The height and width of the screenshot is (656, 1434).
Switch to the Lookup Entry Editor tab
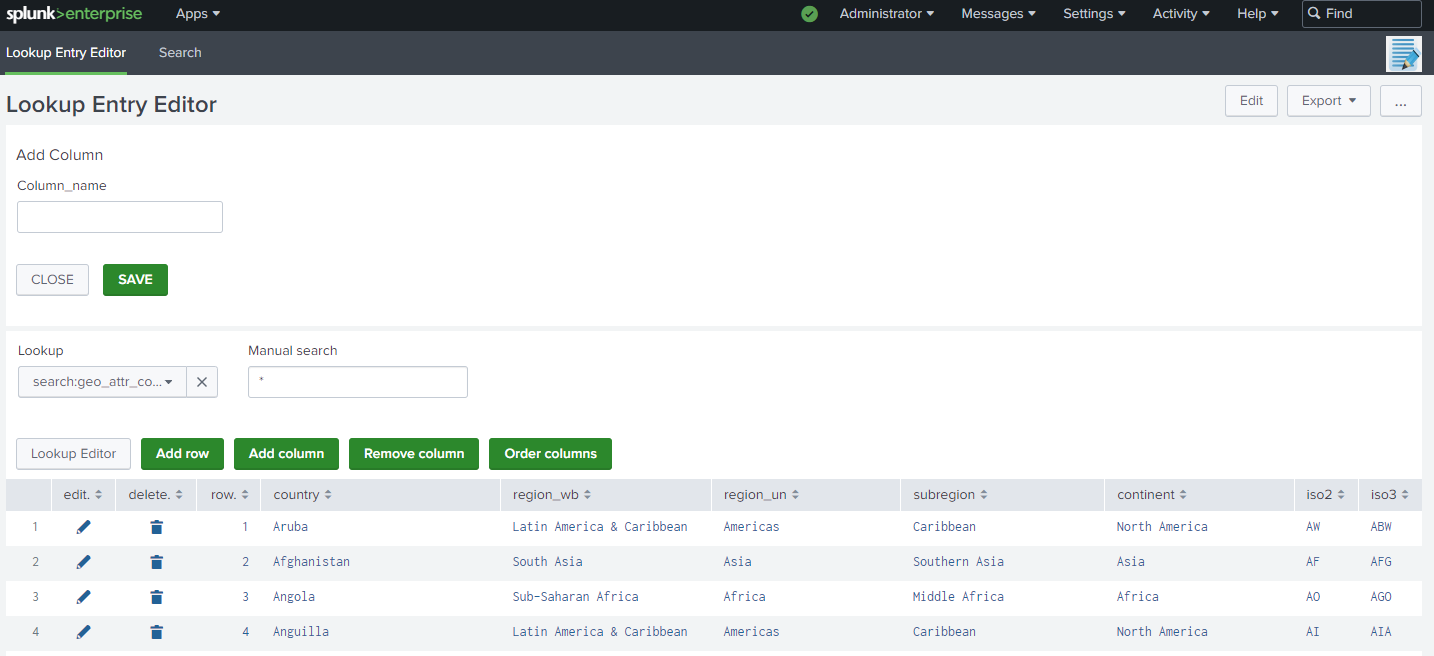66,53
